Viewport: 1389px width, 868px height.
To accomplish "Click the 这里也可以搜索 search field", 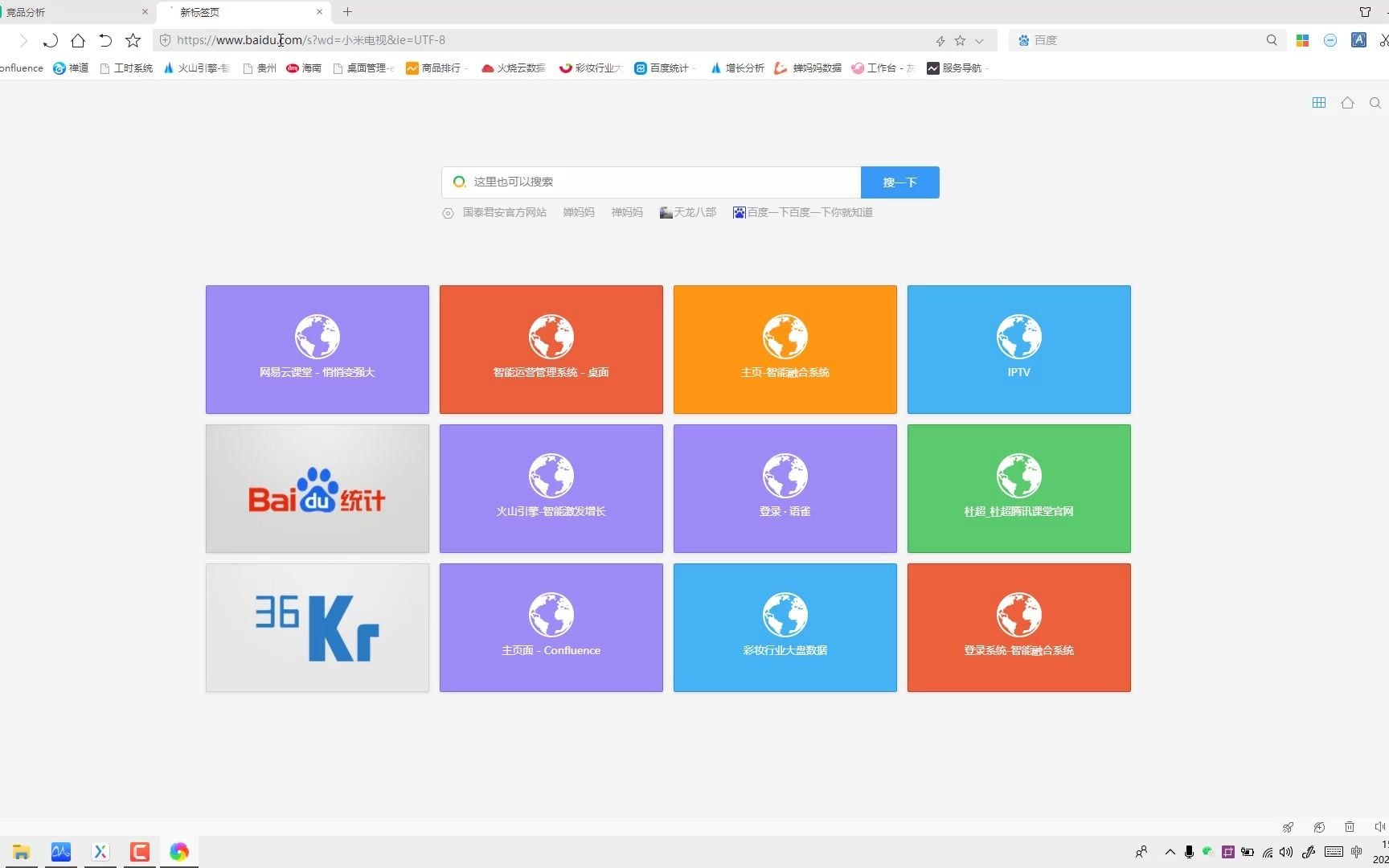I will [651, 182].
